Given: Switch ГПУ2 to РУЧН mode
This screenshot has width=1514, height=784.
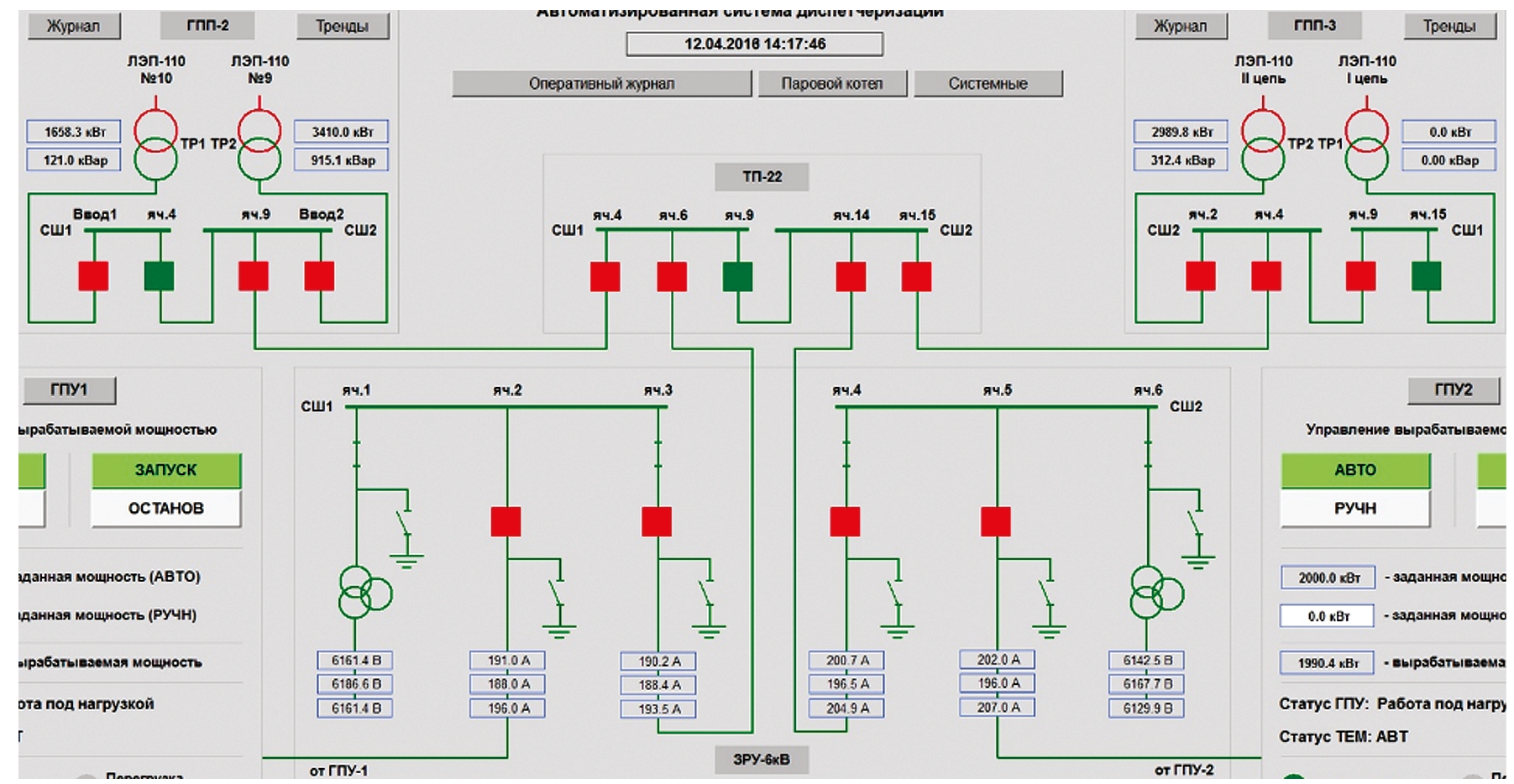Looking at the screenshot, I should point(1354,509).
